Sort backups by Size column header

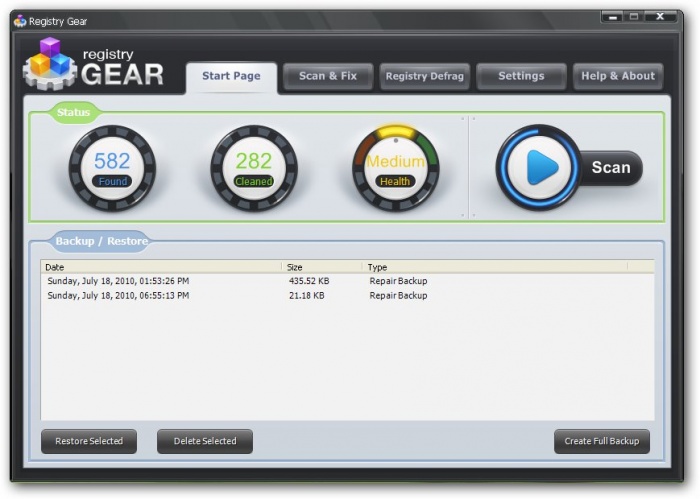coord(321,267)
